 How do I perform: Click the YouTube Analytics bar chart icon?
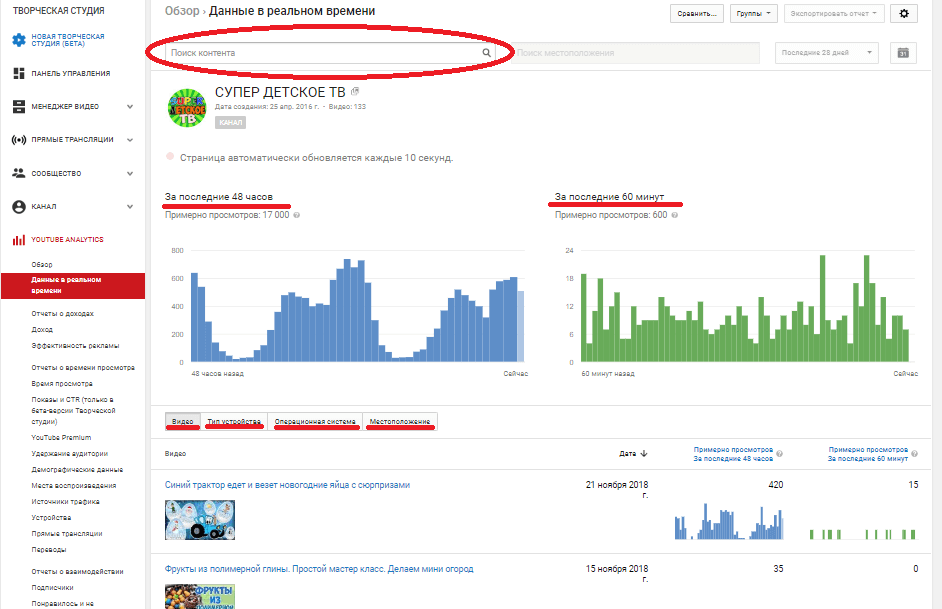[18, 240]
